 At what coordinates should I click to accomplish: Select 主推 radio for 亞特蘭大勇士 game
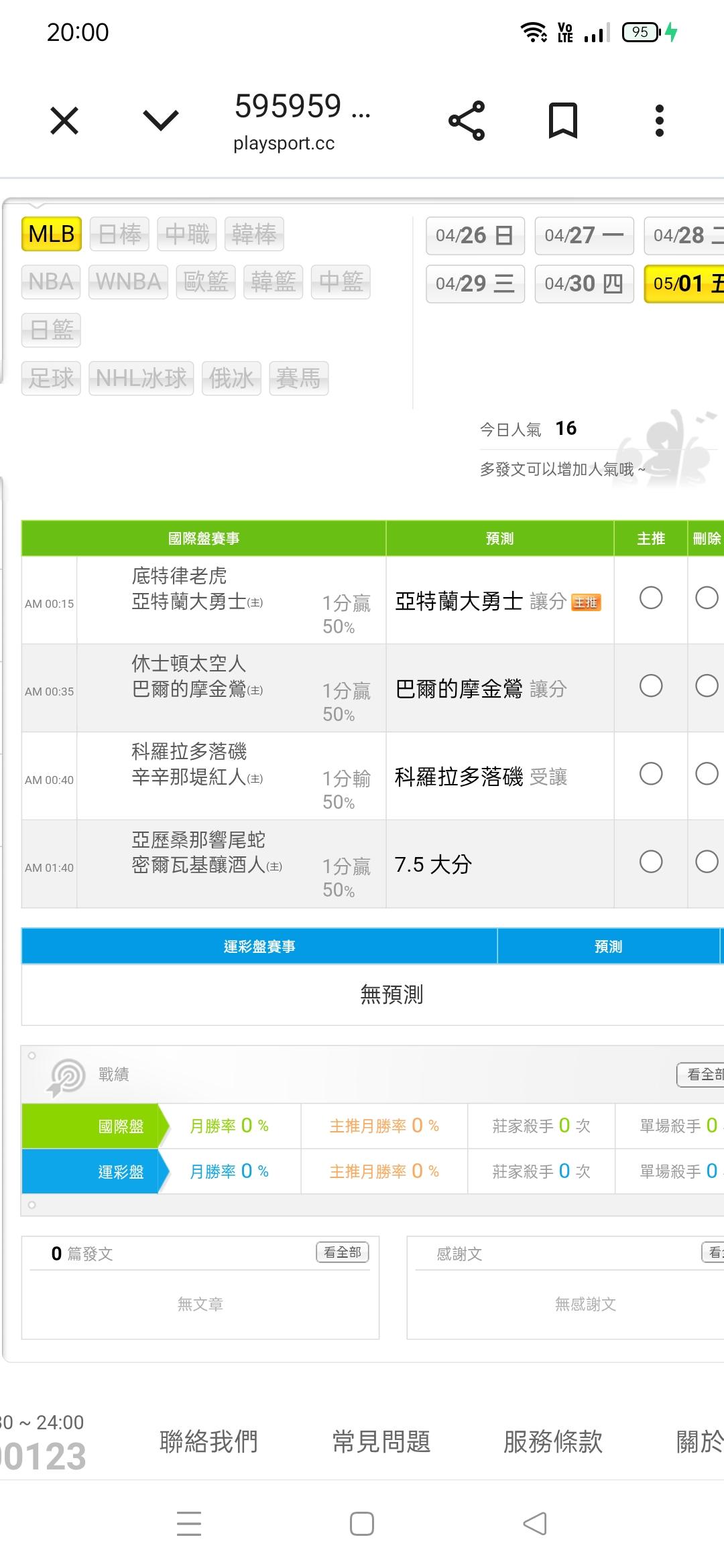(x=651, y=598)
